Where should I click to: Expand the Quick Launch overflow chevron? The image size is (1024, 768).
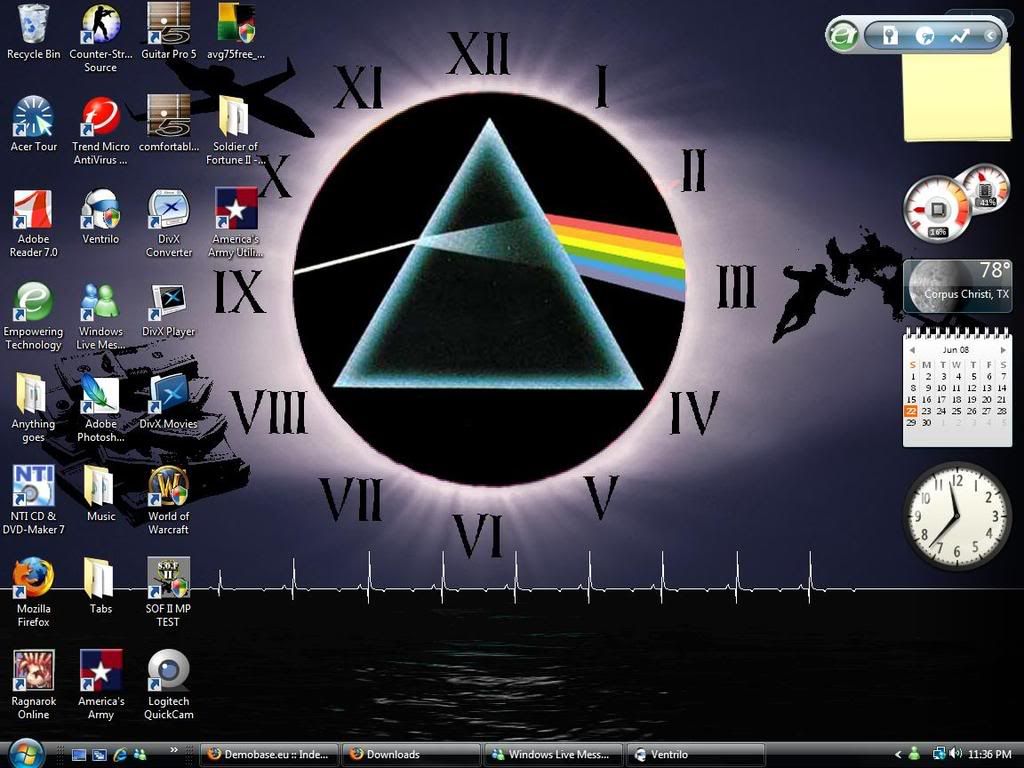174,749
